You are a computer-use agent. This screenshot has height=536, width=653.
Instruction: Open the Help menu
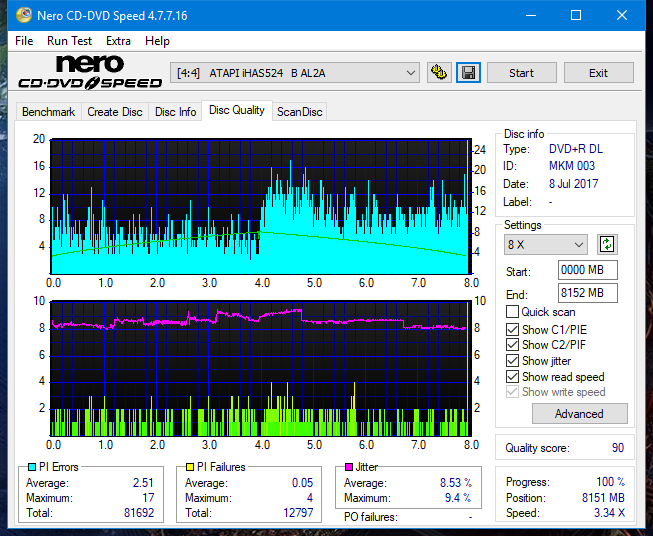coord(157,41)
